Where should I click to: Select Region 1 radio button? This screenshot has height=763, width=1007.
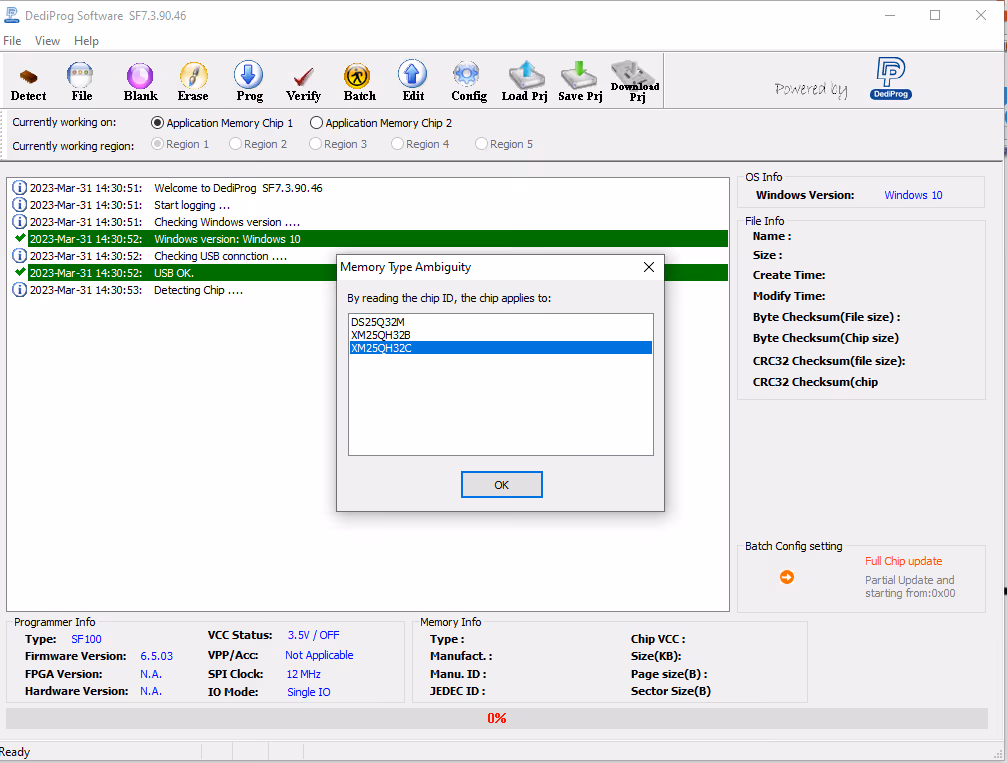coord(180,144)
